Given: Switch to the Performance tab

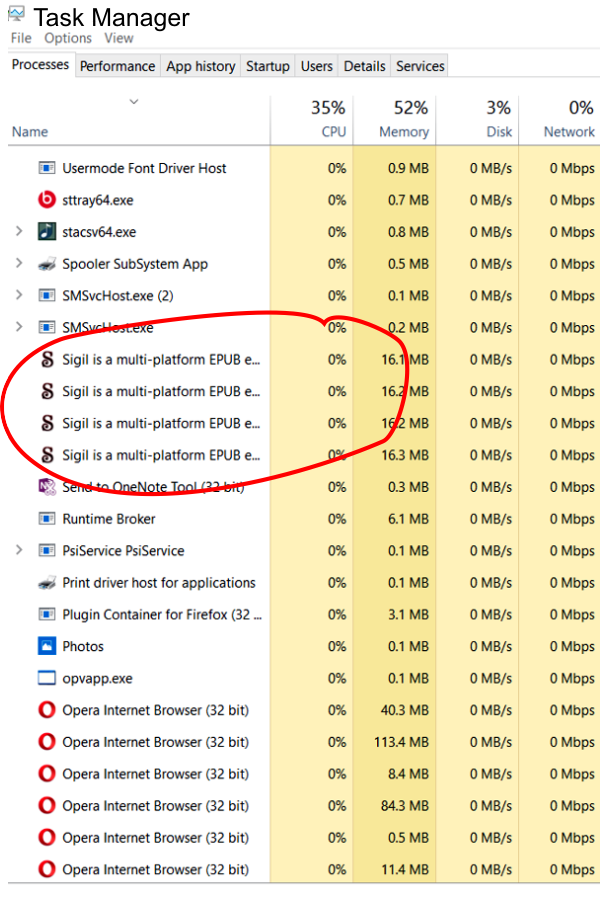Looking at the screenshot, I should 118,67.
